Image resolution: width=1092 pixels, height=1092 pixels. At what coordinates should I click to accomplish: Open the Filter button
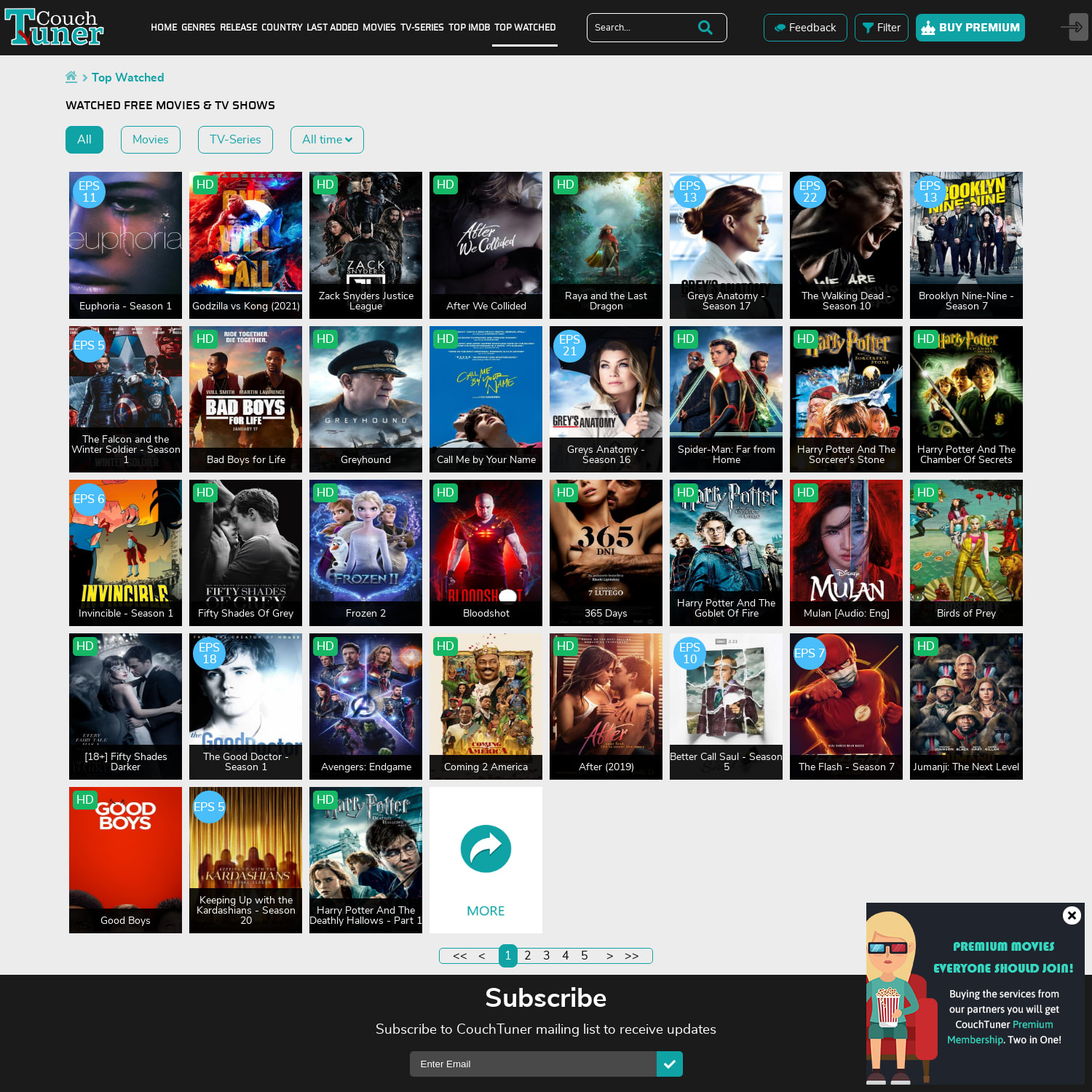881,28
